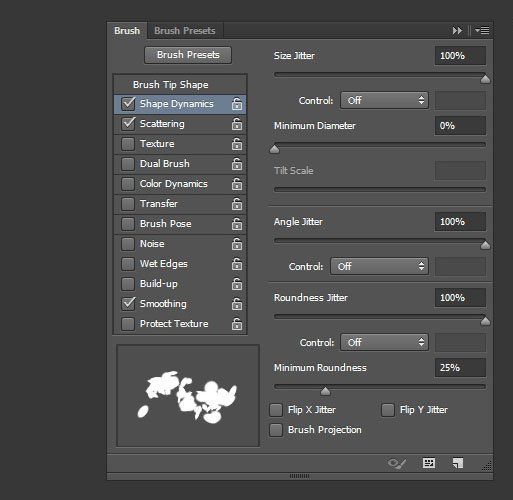This screenshot has width=513, height=500.
Task: Click the lock icon beside Scattering
Action: (237, 124)
